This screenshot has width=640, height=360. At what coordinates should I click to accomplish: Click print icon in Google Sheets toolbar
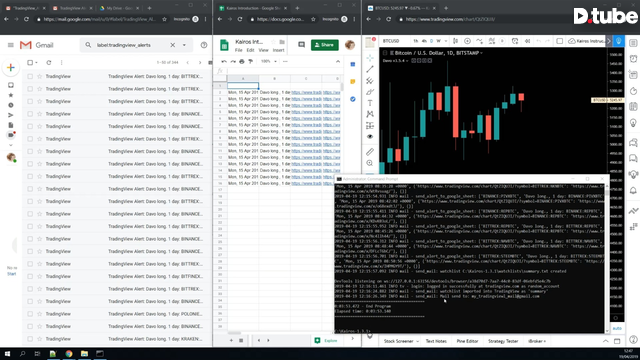(x=242, y=61)
